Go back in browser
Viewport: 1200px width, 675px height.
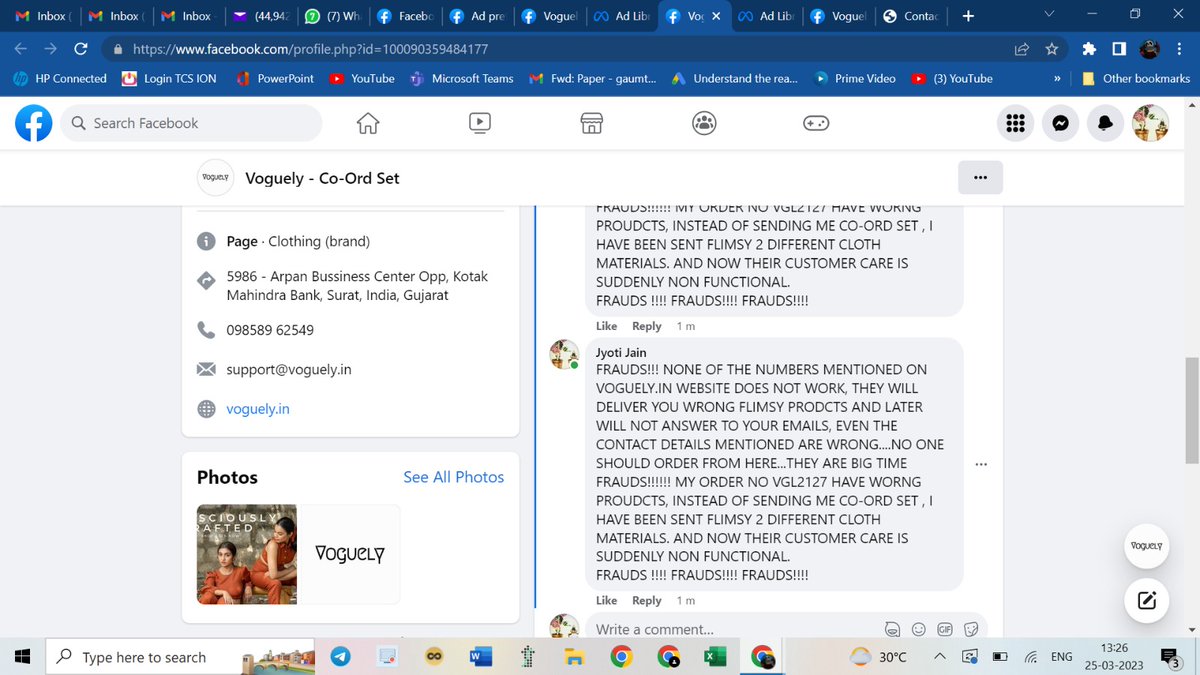[21, 48]
